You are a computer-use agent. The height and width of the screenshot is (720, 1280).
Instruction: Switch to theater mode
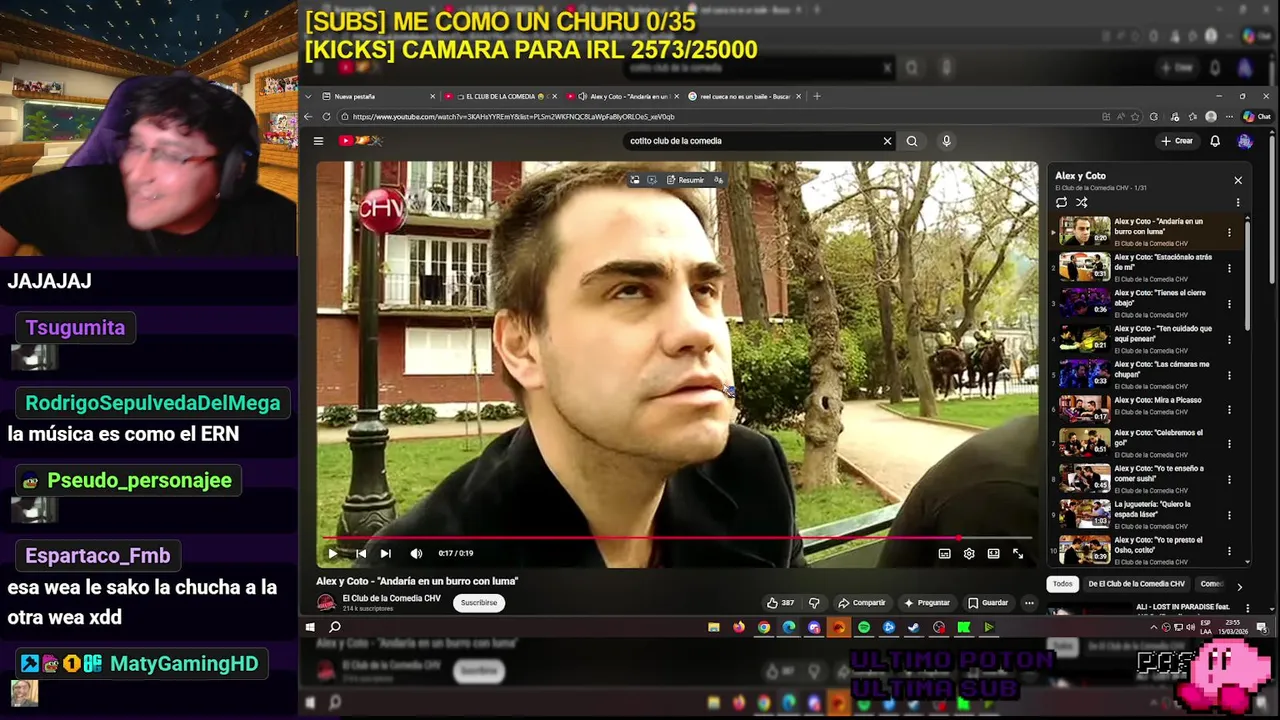pyautogui.click(x=993, y=553)
